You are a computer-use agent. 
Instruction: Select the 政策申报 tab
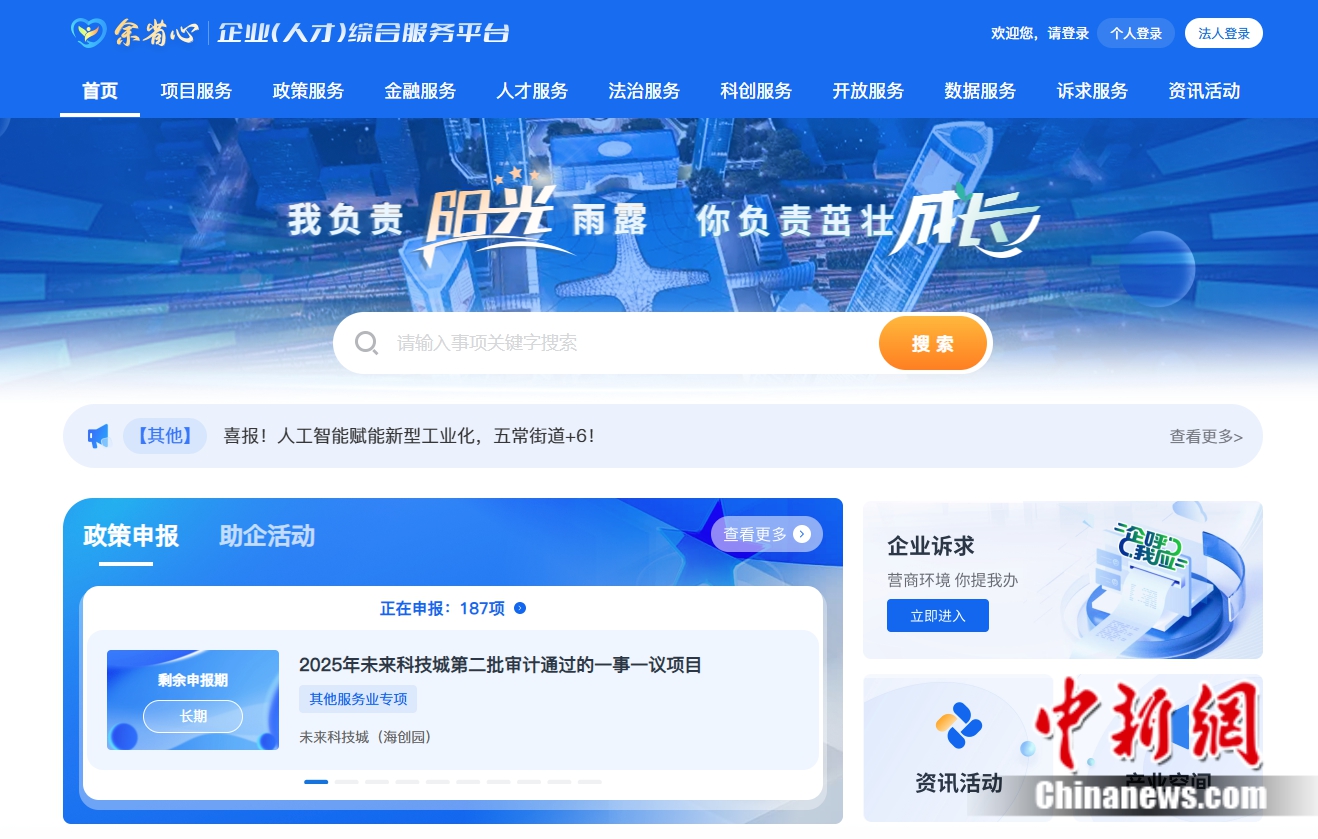(131, 536)
